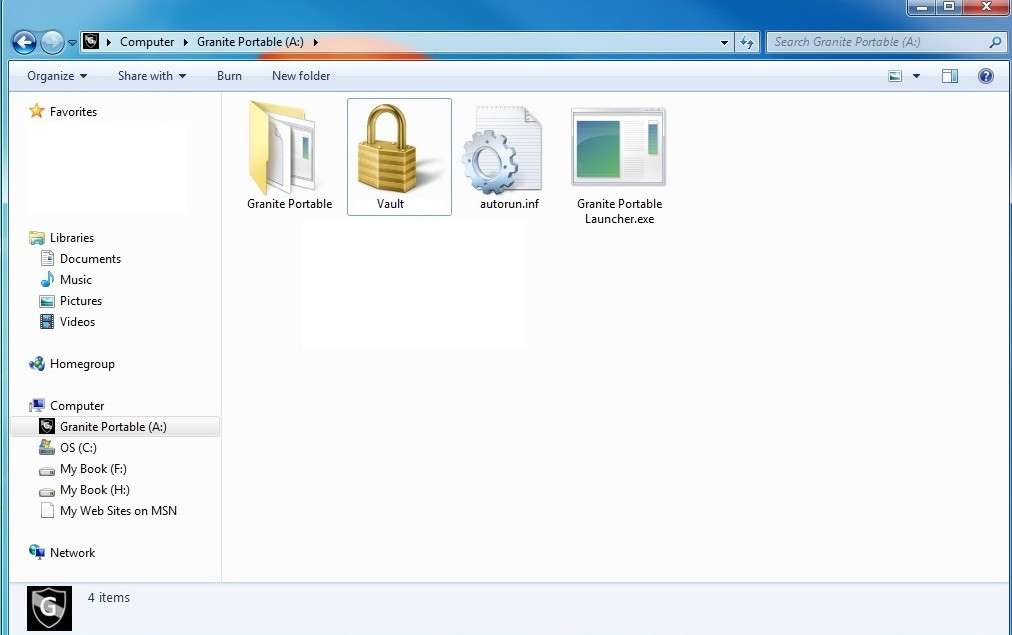1012x635 pixels.
Task: Open the recent pages dropdown arrow
Action: [x=72, y=43]
